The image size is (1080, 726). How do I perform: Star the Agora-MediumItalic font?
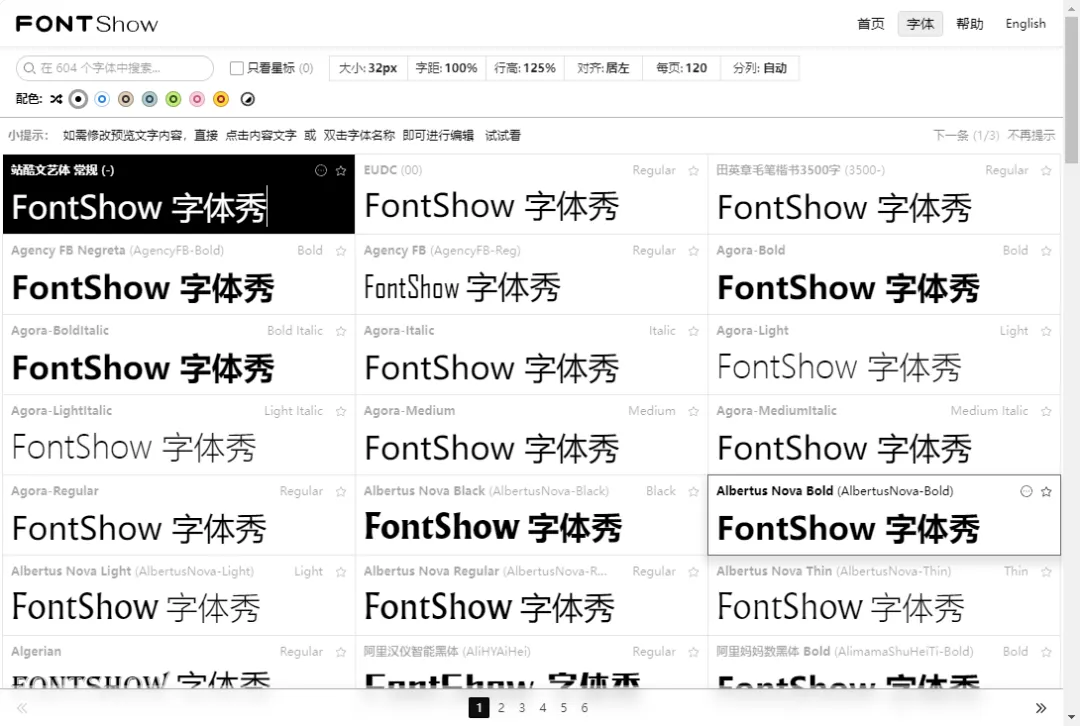click(x=1046, y=411)
